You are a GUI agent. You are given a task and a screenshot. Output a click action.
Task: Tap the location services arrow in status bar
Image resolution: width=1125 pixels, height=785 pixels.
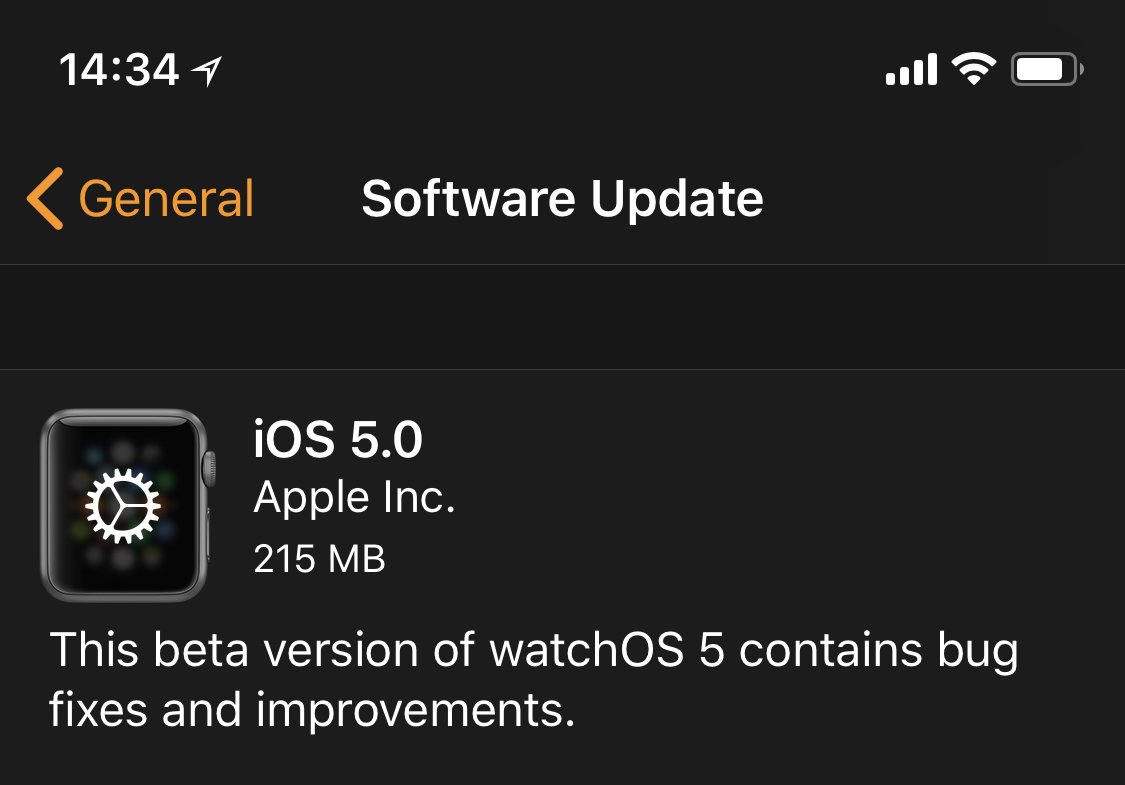click(207, 71)
